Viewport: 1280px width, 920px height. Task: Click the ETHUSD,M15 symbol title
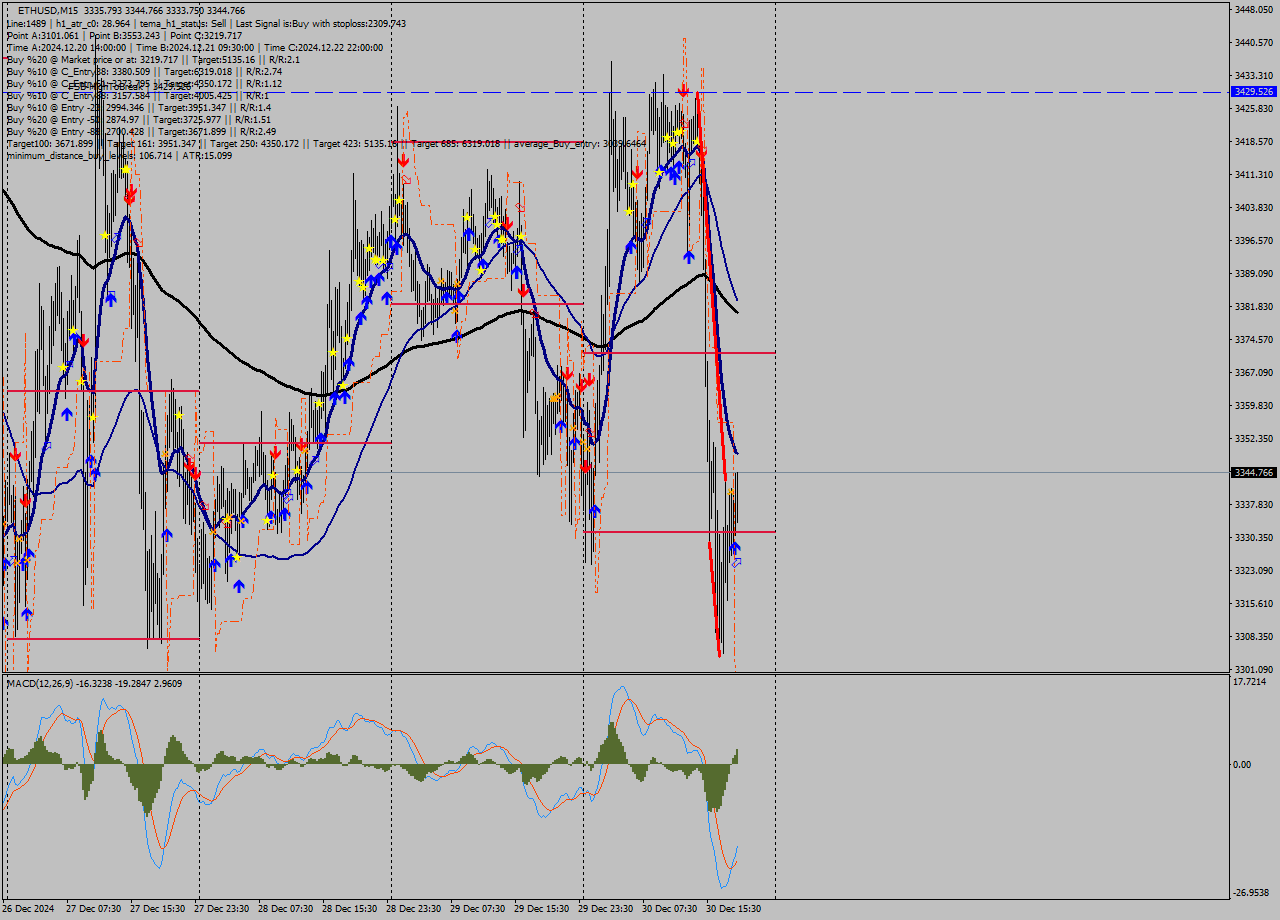pos(47,10)
